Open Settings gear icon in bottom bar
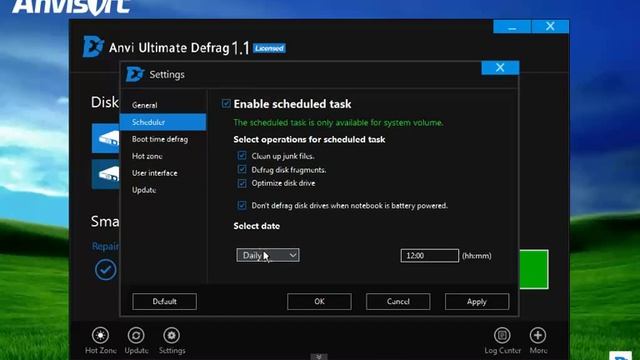Image resolution: width=640 pixels, height=360 pixels. (x=171, y=336)
